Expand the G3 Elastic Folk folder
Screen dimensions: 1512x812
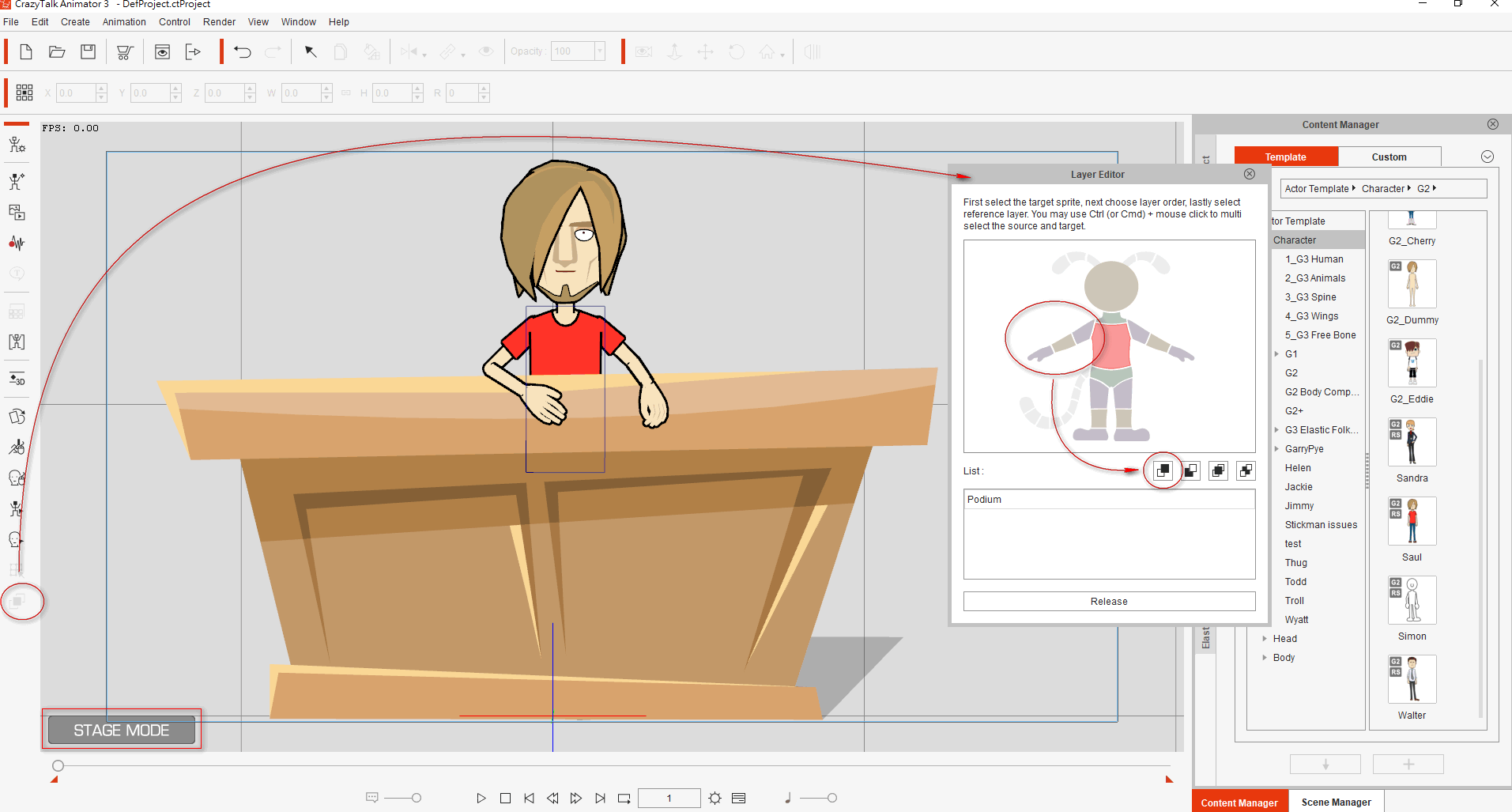pyautogui.click(x=1276, y=430)
